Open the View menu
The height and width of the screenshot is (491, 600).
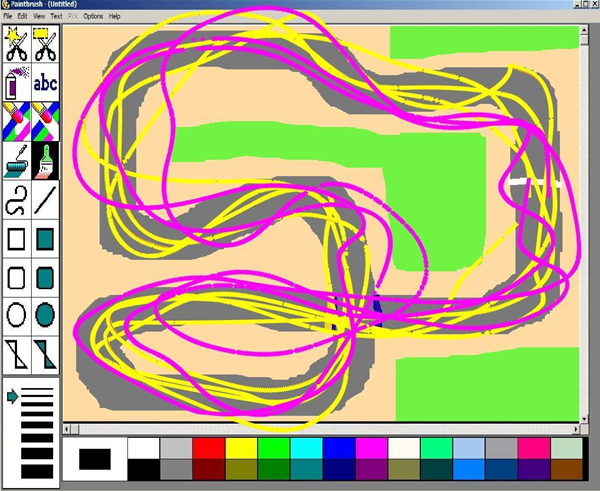point(37,17)
